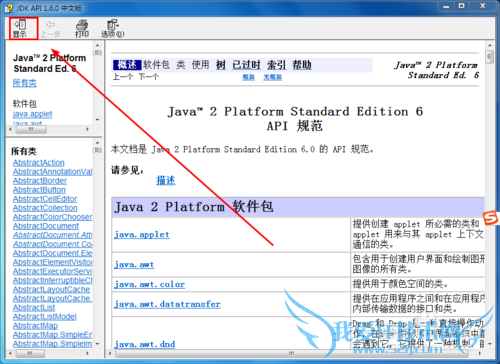Open java.awt.datatransfer package link

coord(167,304)
